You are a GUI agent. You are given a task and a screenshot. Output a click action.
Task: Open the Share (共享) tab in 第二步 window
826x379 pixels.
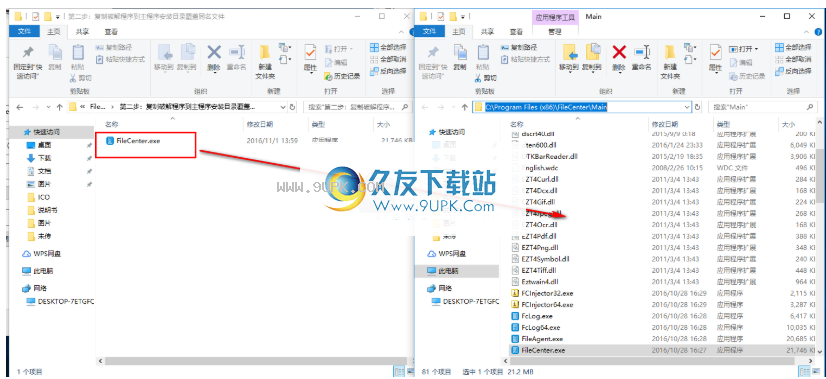[82, 32]
